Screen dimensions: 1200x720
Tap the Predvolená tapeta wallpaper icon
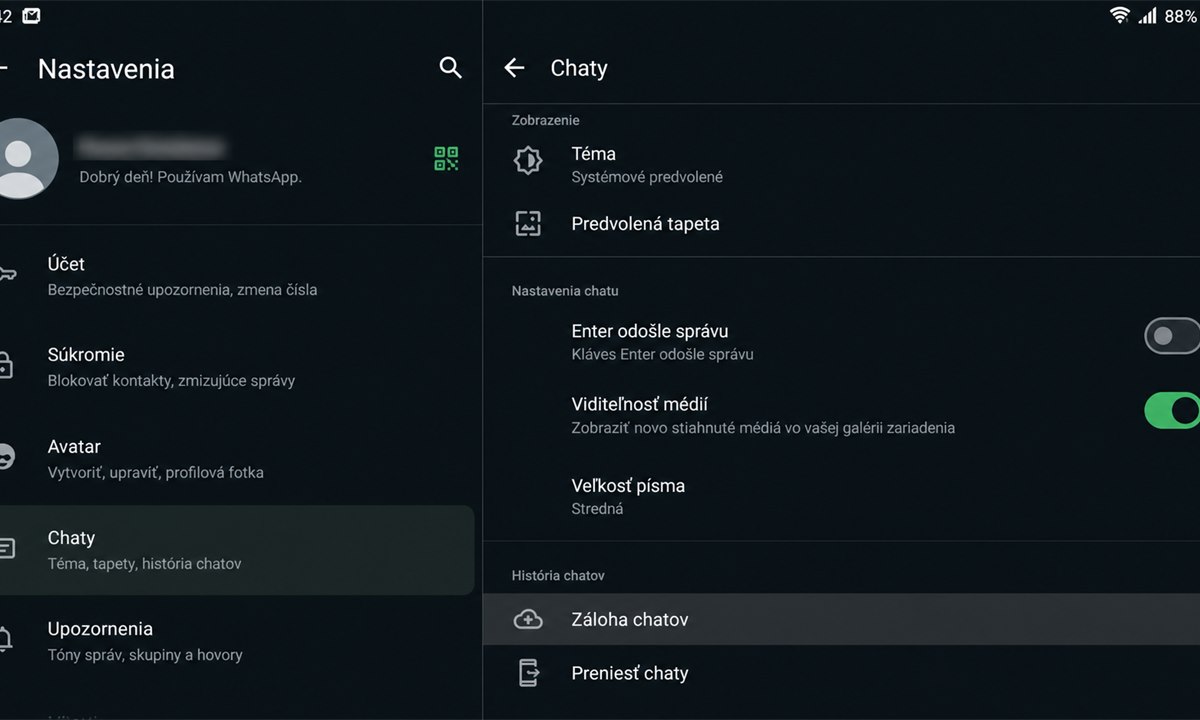[528, 223]
